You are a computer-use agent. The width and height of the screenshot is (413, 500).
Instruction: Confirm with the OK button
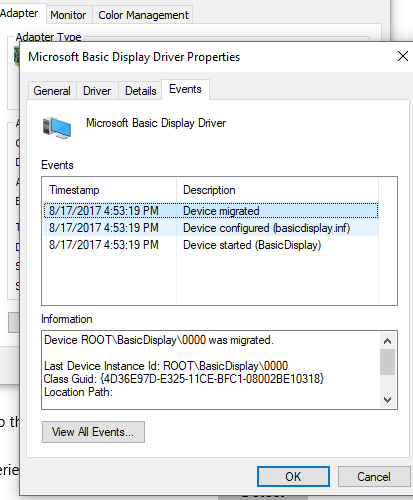pos(293,477)
